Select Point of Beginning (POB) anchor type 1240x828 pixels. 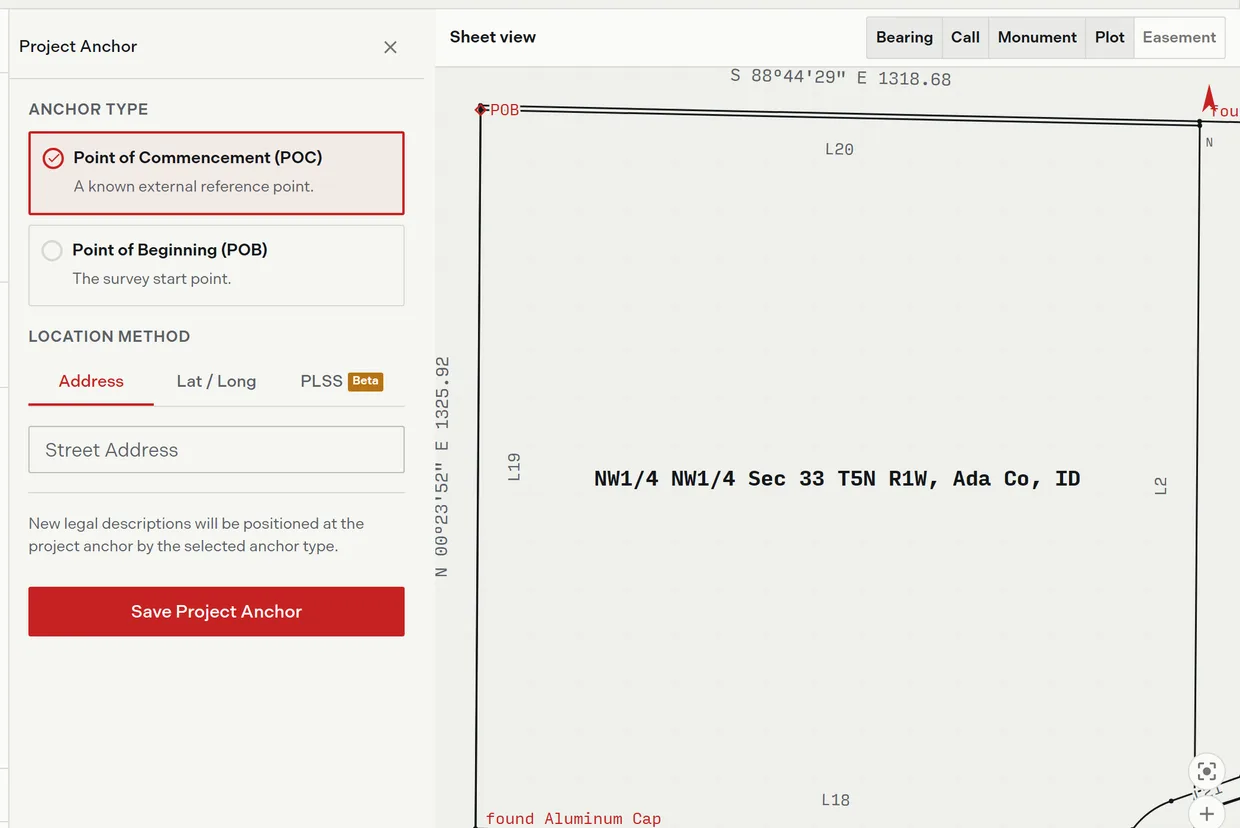click(x=216, y=265)
